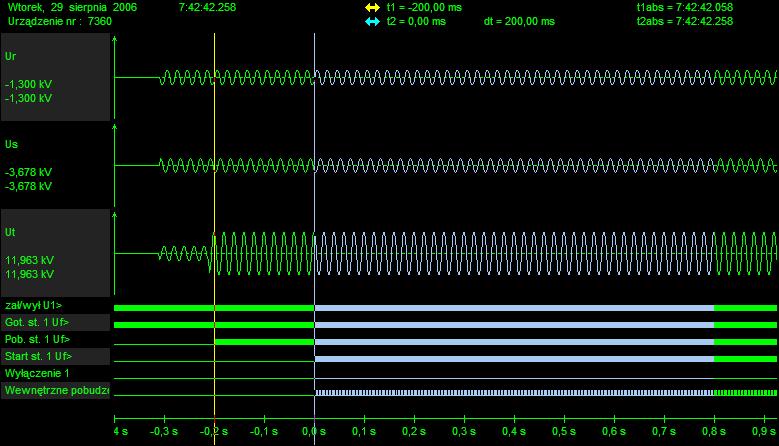
Task: Click the Got. st. 1 Uf> signal label
Action: pos(37,322)
